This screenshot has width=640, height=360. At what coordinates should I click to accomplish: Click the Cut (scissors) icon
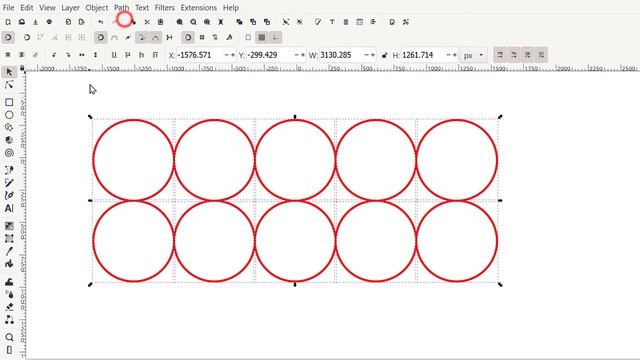[147, 22]
